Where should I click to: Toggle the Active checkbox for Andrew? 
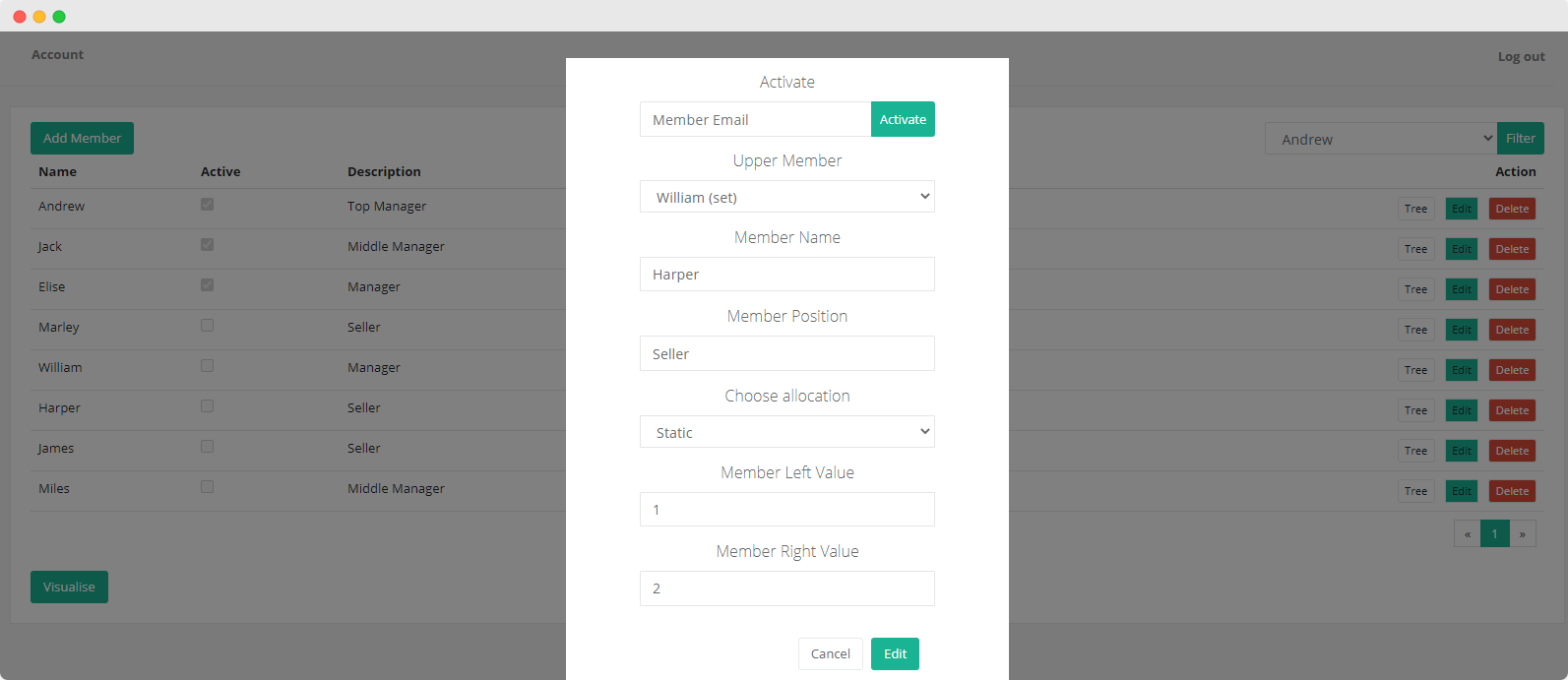pos(207,205)
